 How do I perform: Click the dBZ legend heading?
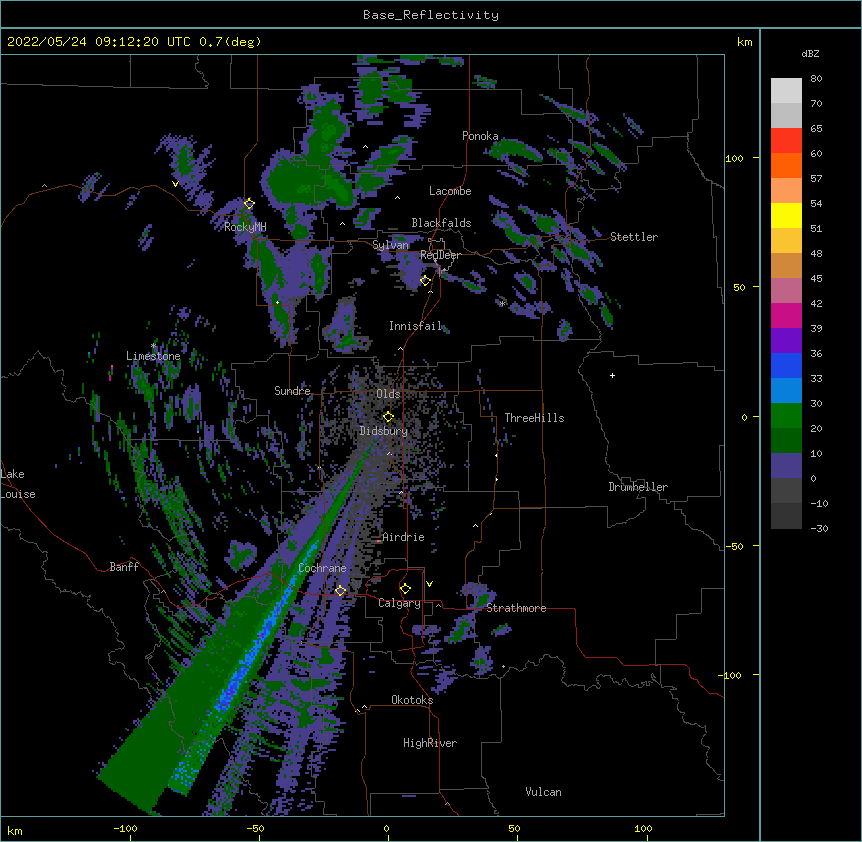(810, 53)
